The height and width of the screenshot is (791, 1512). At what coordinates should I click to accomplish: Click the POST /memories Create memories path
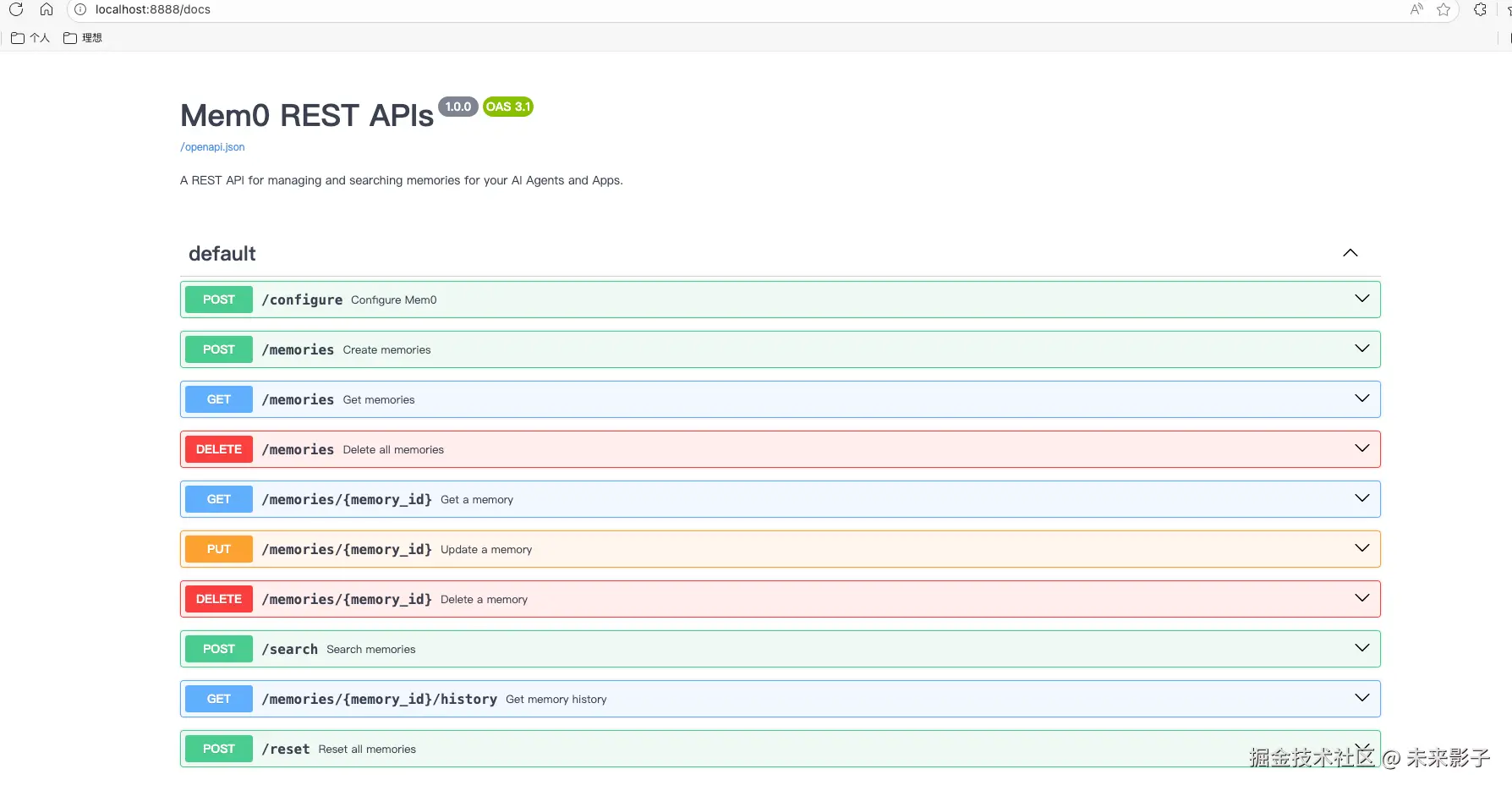click(x=298, y=349)
